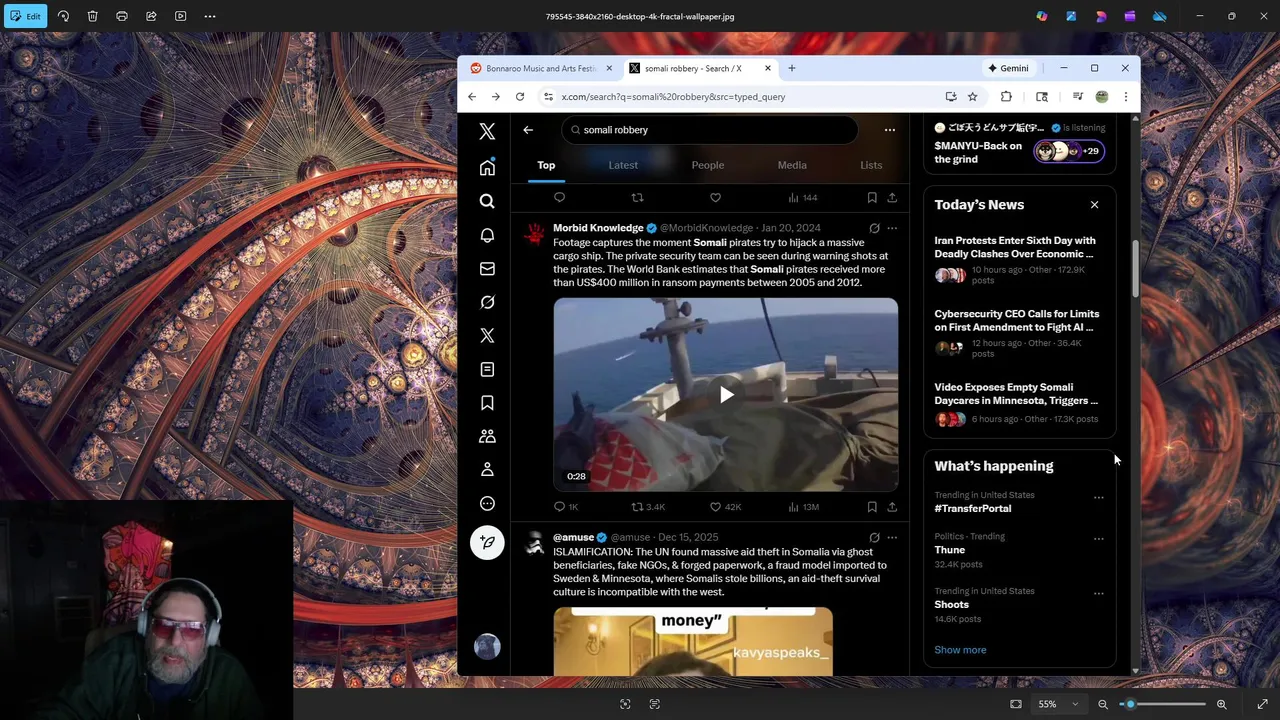The width and height of the screenshot is (1280, 720).
Task: Open options for the Shoots trend
Action: (x=1098, y=594)
